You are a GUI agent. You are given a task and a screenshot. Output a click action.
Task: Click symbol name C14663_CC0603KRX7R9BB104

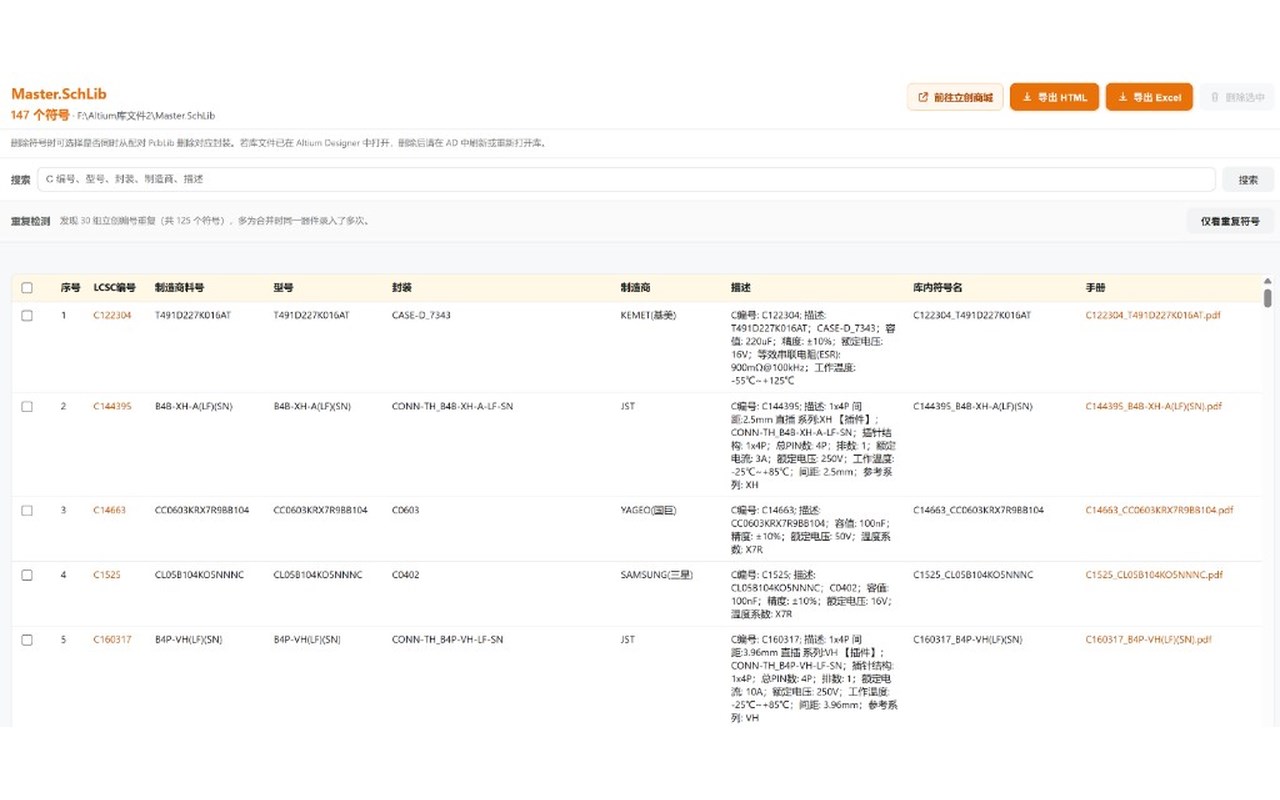coord(978,510)
